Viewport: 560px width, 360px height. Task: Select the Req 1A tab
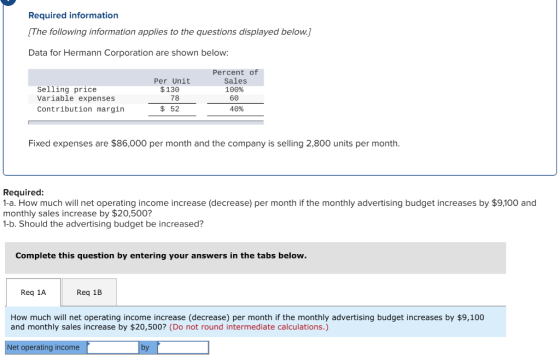point(33,292)
